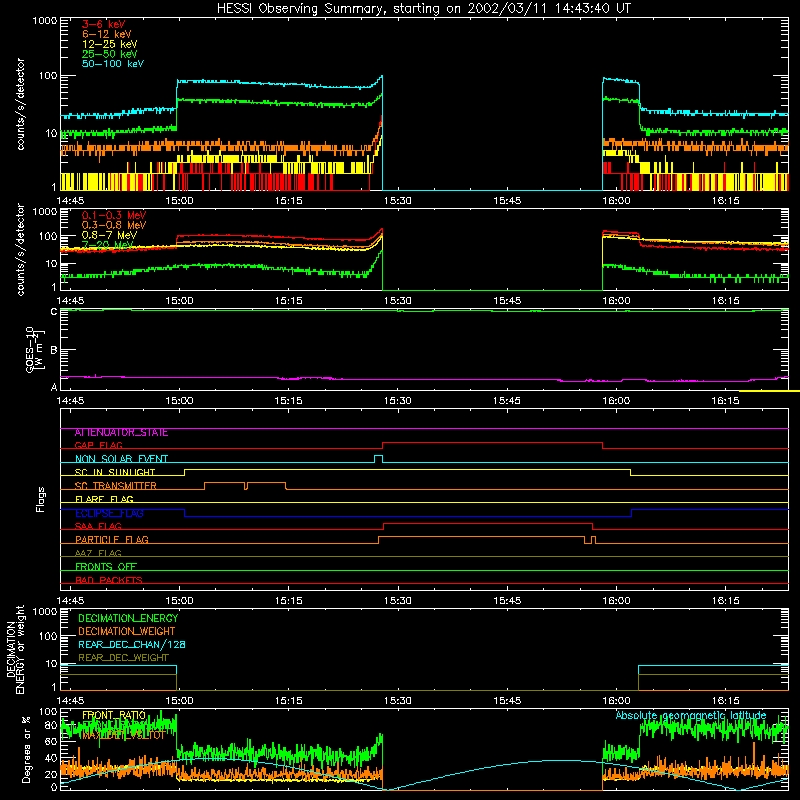The height and width of the screenshot is (800, 800).
Task: Click the 15:30 tick under the top plot
Action: (x=397, y=201)
